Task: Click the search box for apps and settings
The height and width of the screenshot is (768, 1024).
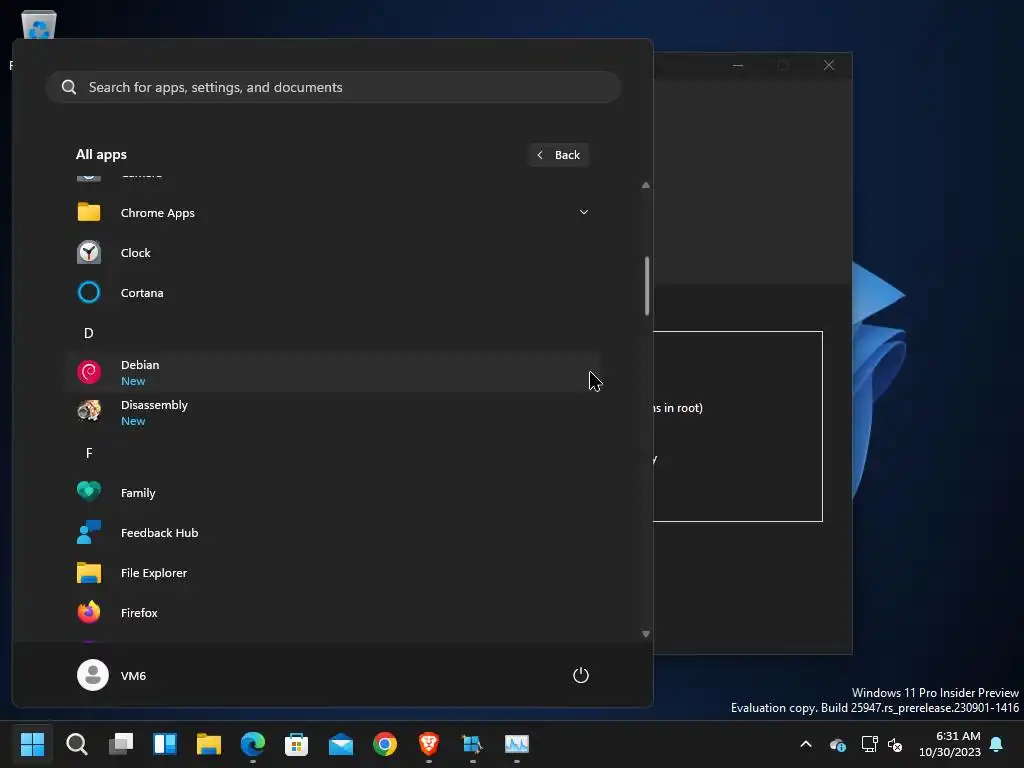Action: (x=333, y=87)
